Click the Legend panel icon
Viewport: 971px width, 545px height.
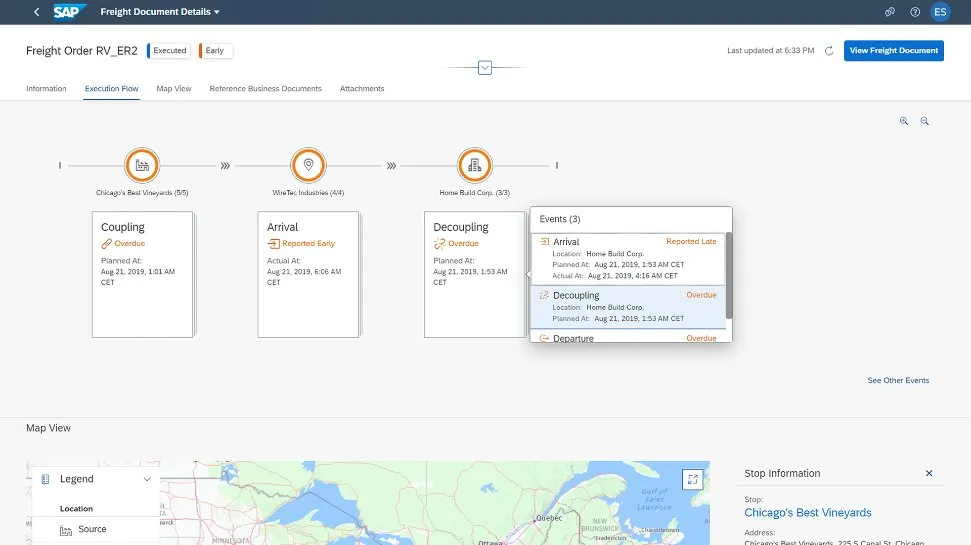coord(45,479)
